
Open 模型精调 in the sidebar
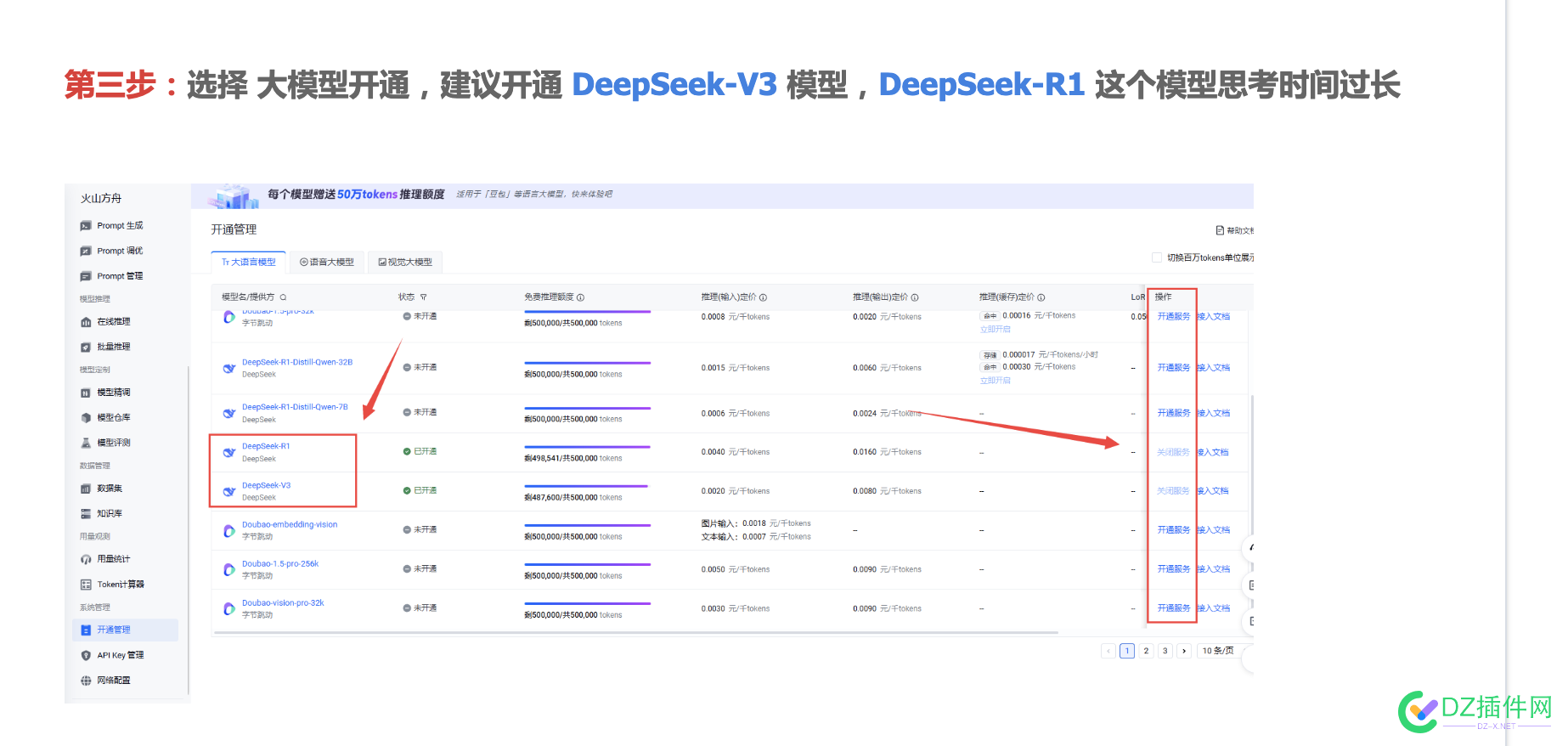coord(105,393)
